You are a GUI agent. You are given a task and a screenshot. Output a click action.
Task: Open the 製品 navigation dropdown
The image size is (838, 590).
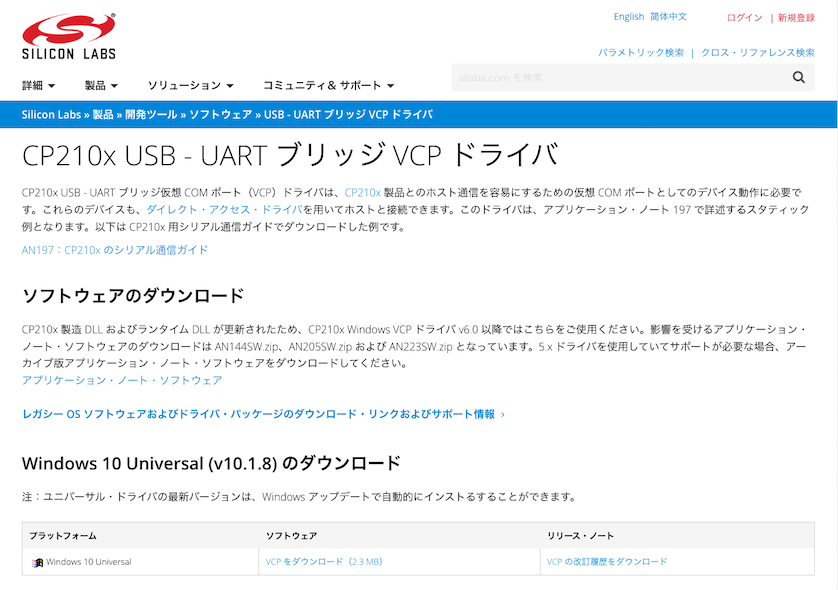(101, 86)
